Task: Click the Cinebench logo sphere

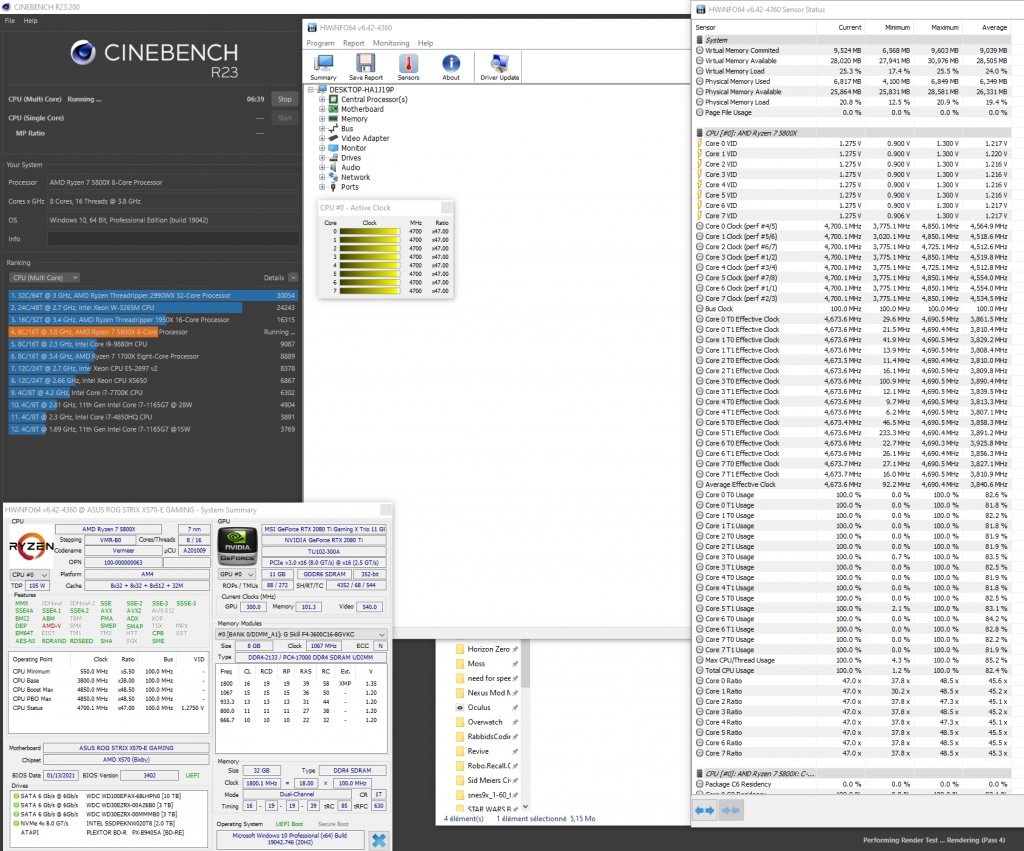Action: [x=83, y=52]
